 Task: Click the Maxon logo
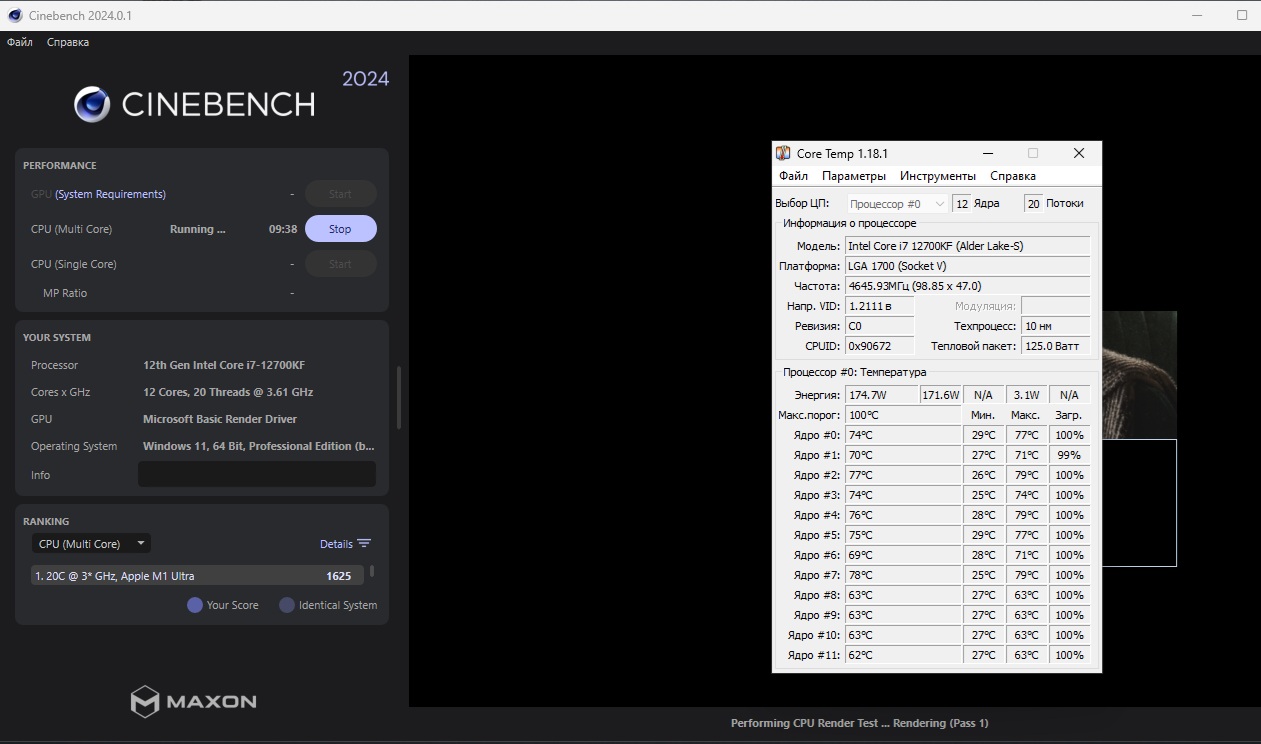click(x=194, y=701)
